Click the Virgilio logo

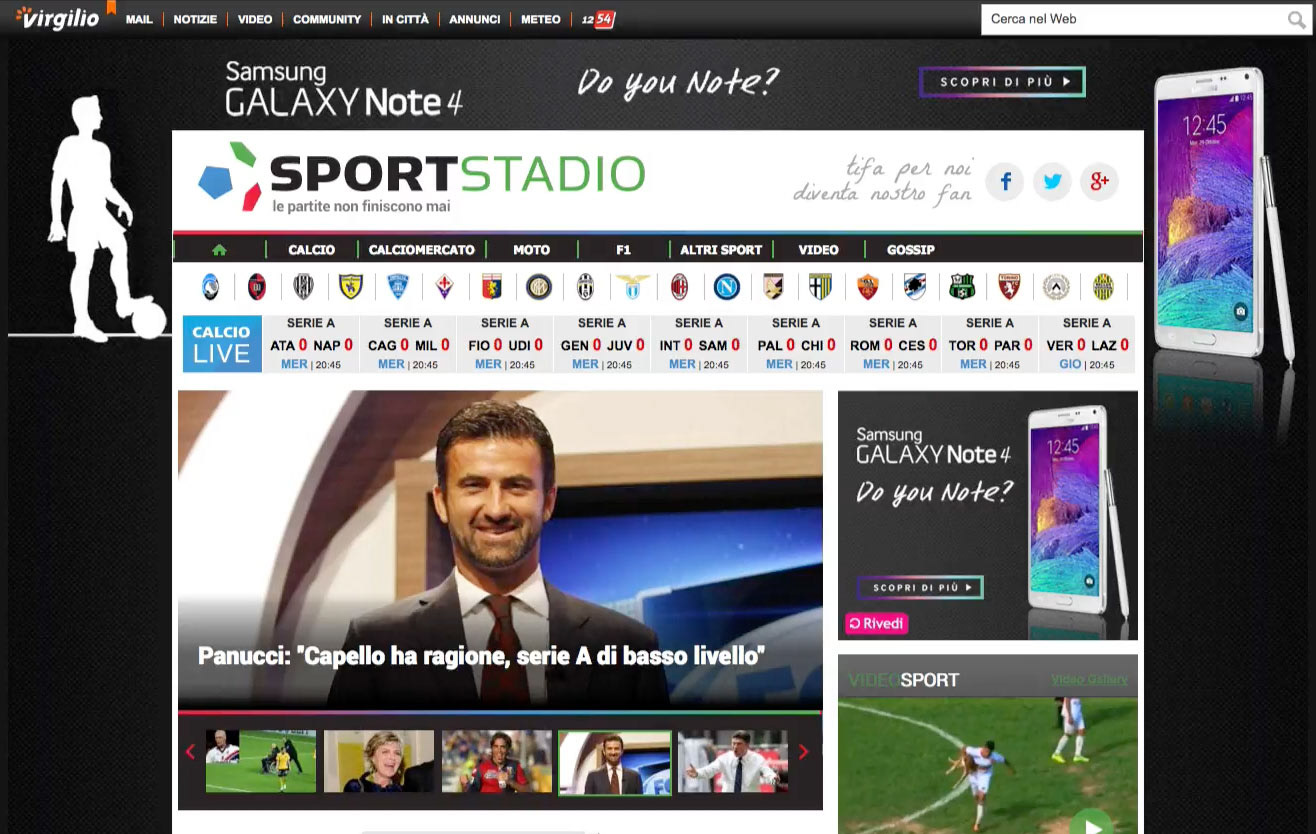pyautogui.click(x=59, y=17)
